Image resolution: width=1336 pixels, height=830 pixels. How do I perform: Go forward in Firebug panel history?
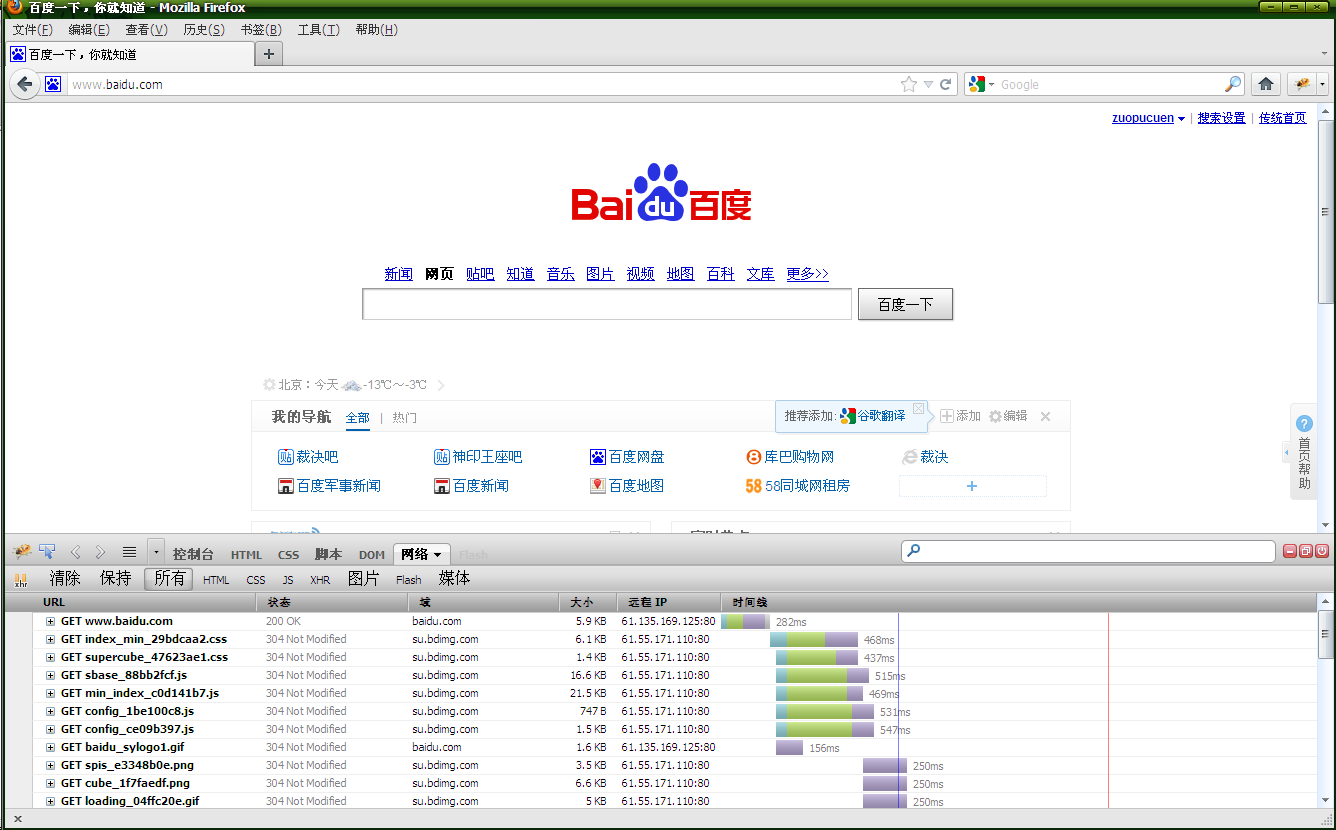point(100,552)
